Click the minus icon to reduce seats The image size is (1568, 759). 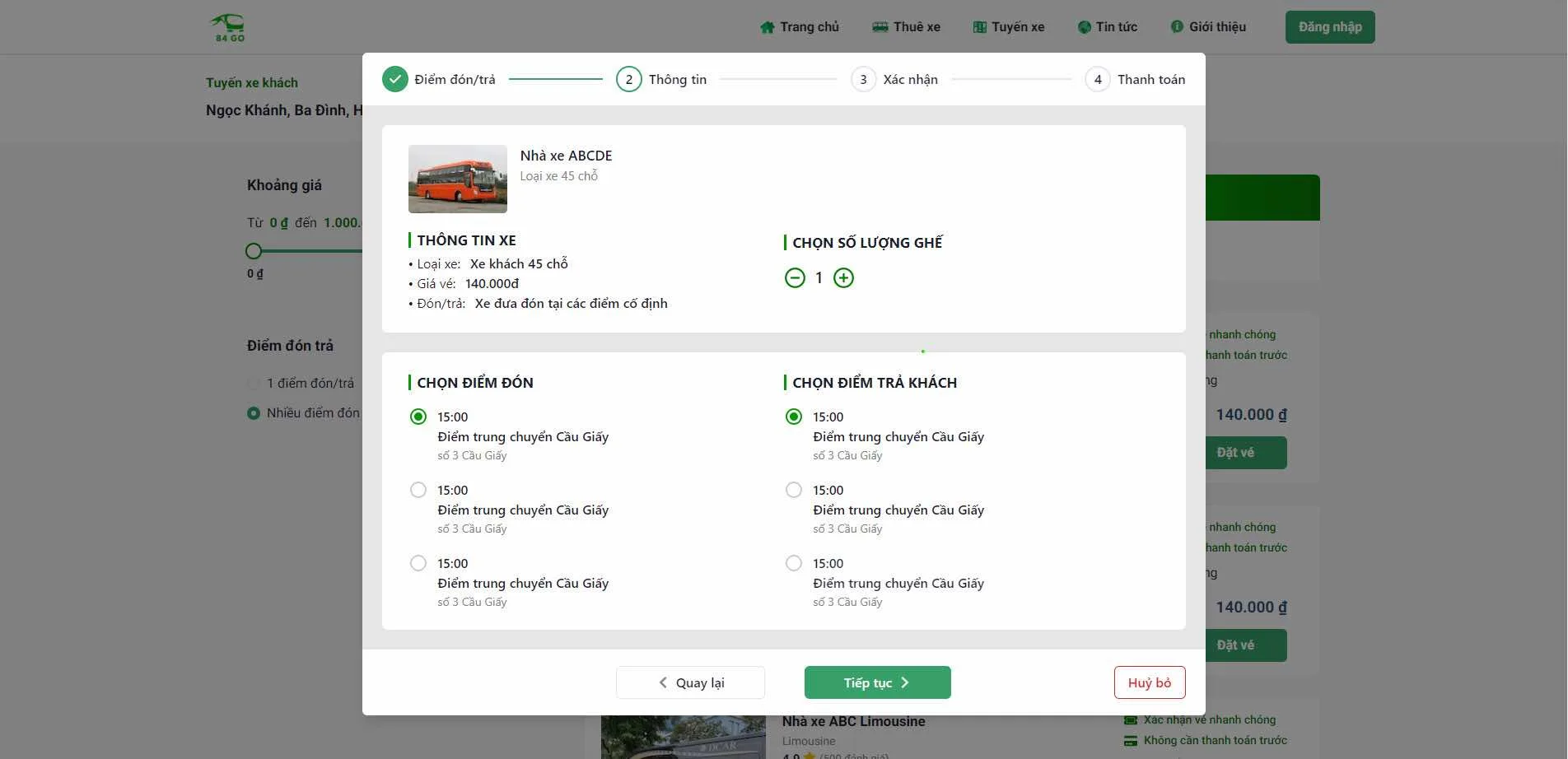pos(795,278)
